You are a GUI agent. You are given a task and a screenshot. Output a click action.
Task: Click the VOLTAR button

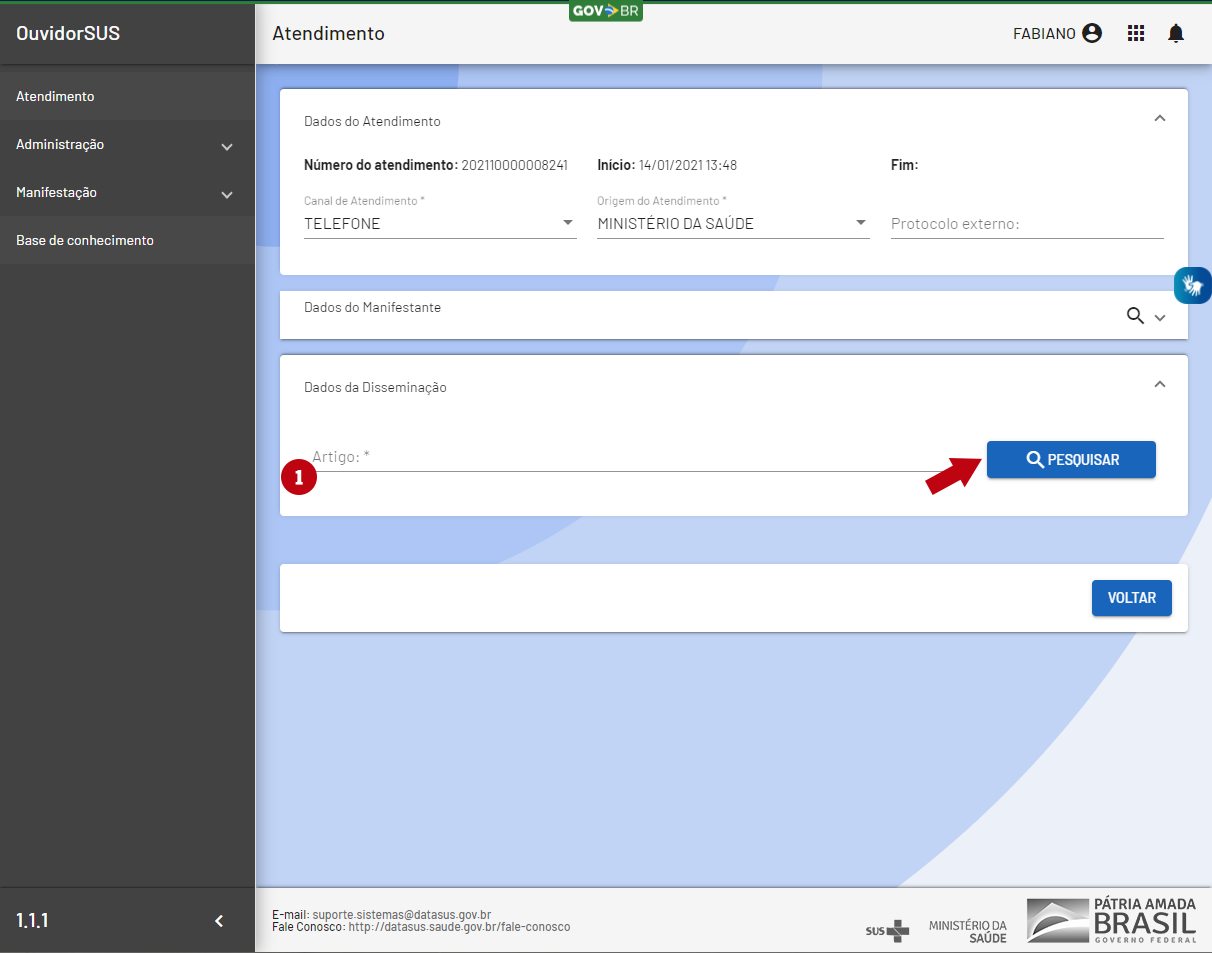1131,598
